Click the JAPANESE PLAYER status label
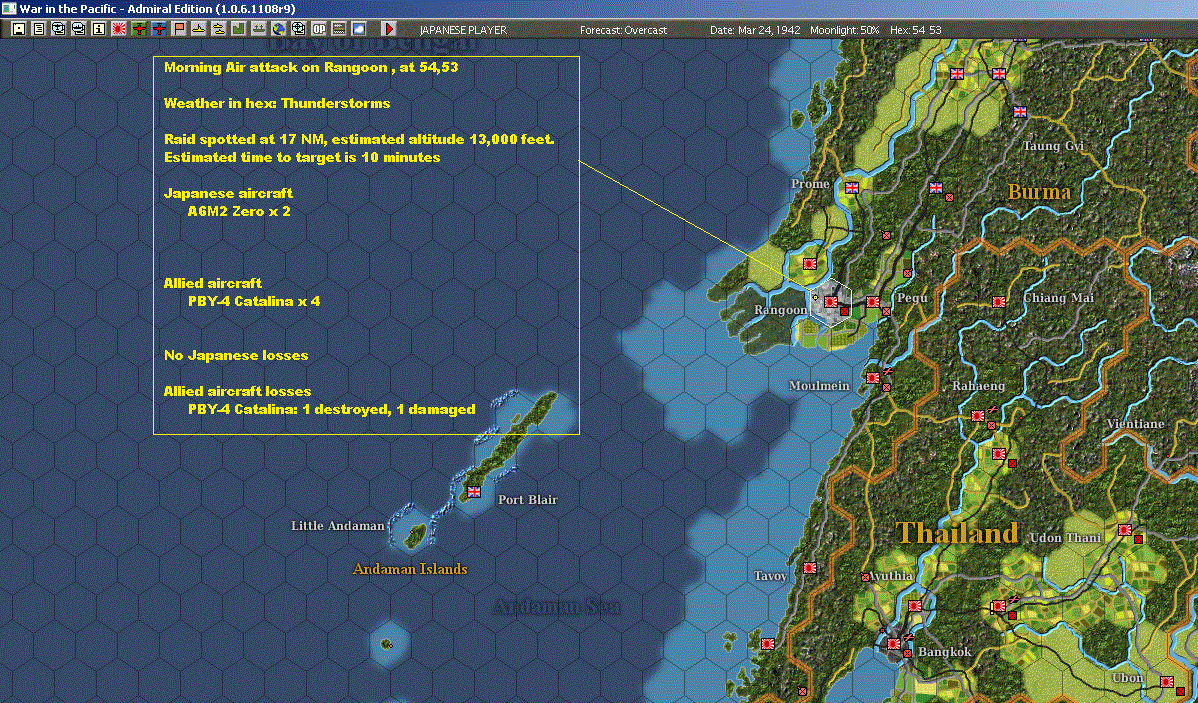Screen dimensions: 1198x703 tap(463, 30)
